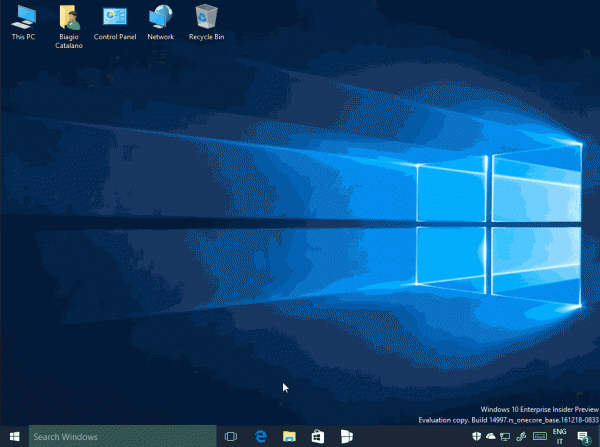Click the Search Windows box
The image size is (600, 447).
coord(122,436)
